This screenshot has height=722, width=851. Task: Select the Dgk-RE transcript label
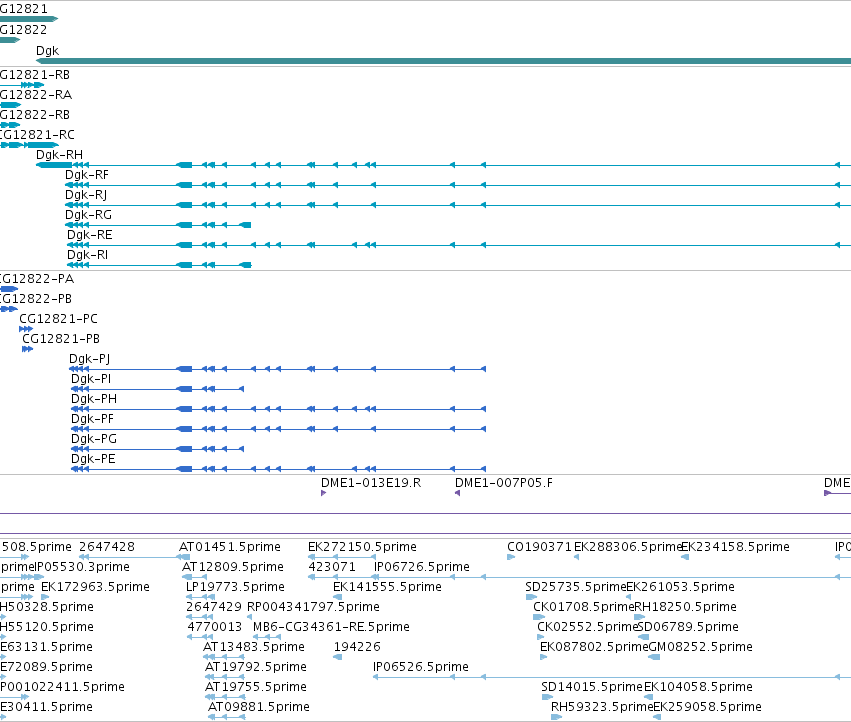(x=90, y=235)
